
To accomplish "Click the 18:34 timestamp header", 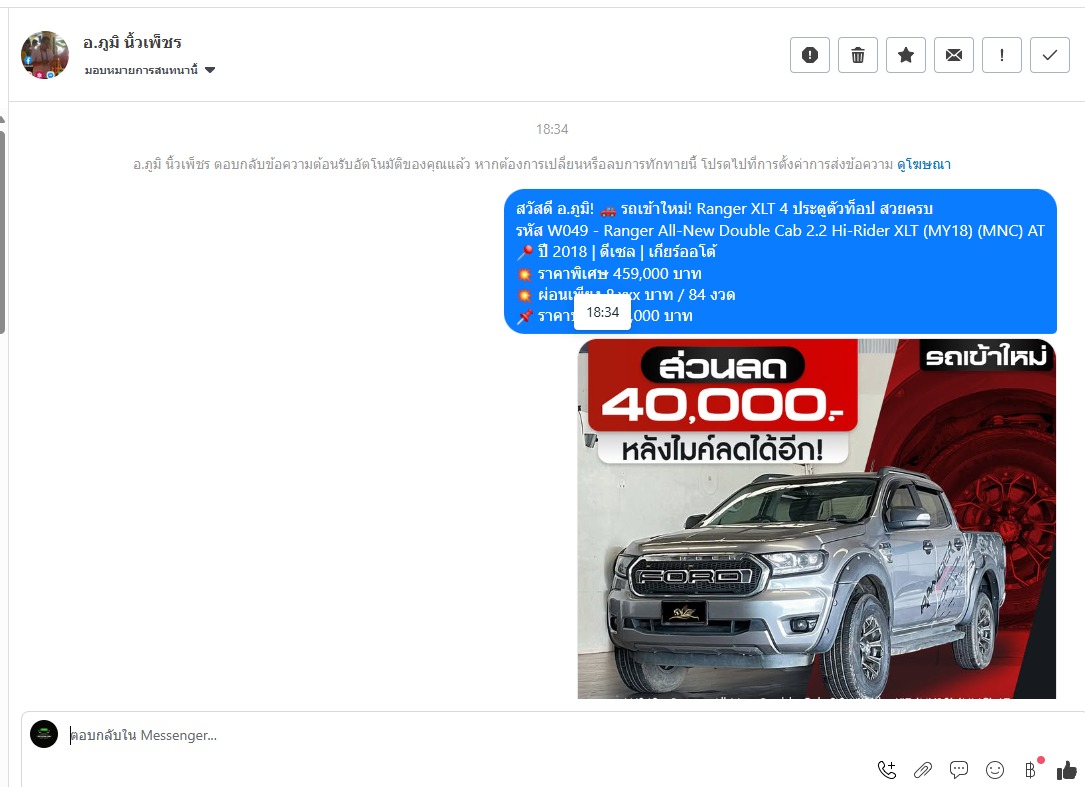I will 551,129.
